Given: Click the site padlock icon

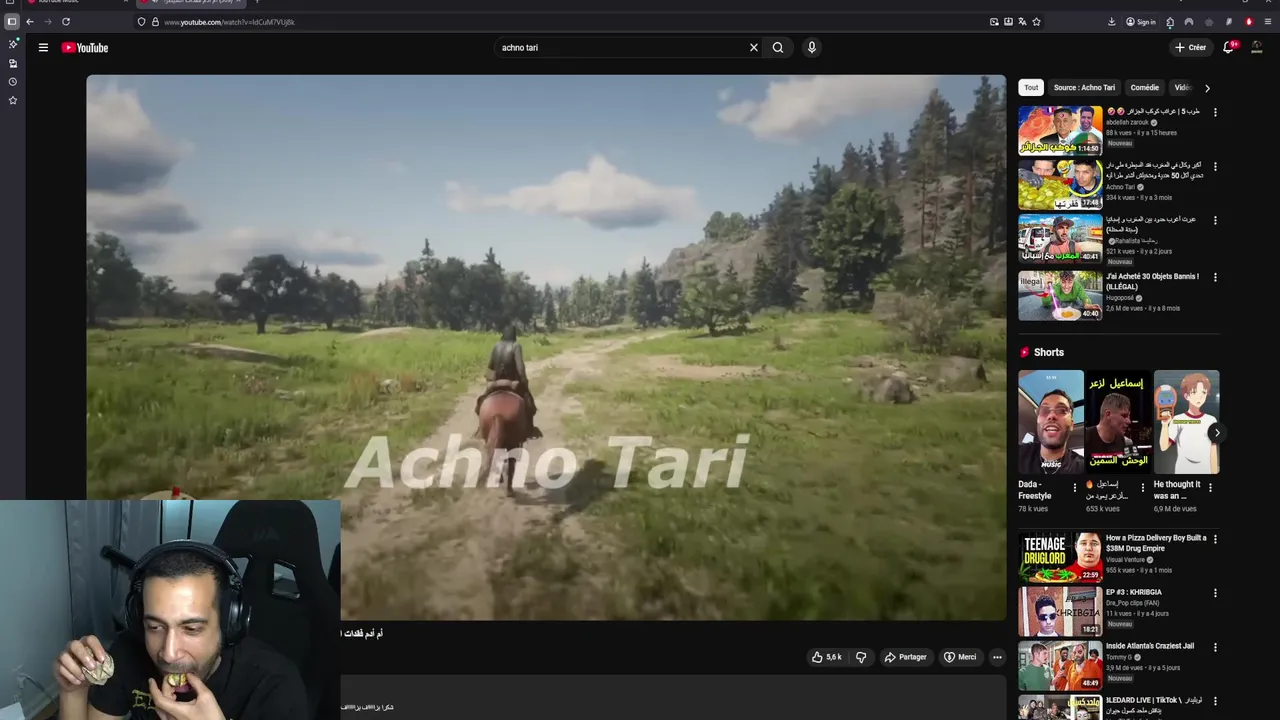Looking at the screenshot, I should [x=155, y=22].
